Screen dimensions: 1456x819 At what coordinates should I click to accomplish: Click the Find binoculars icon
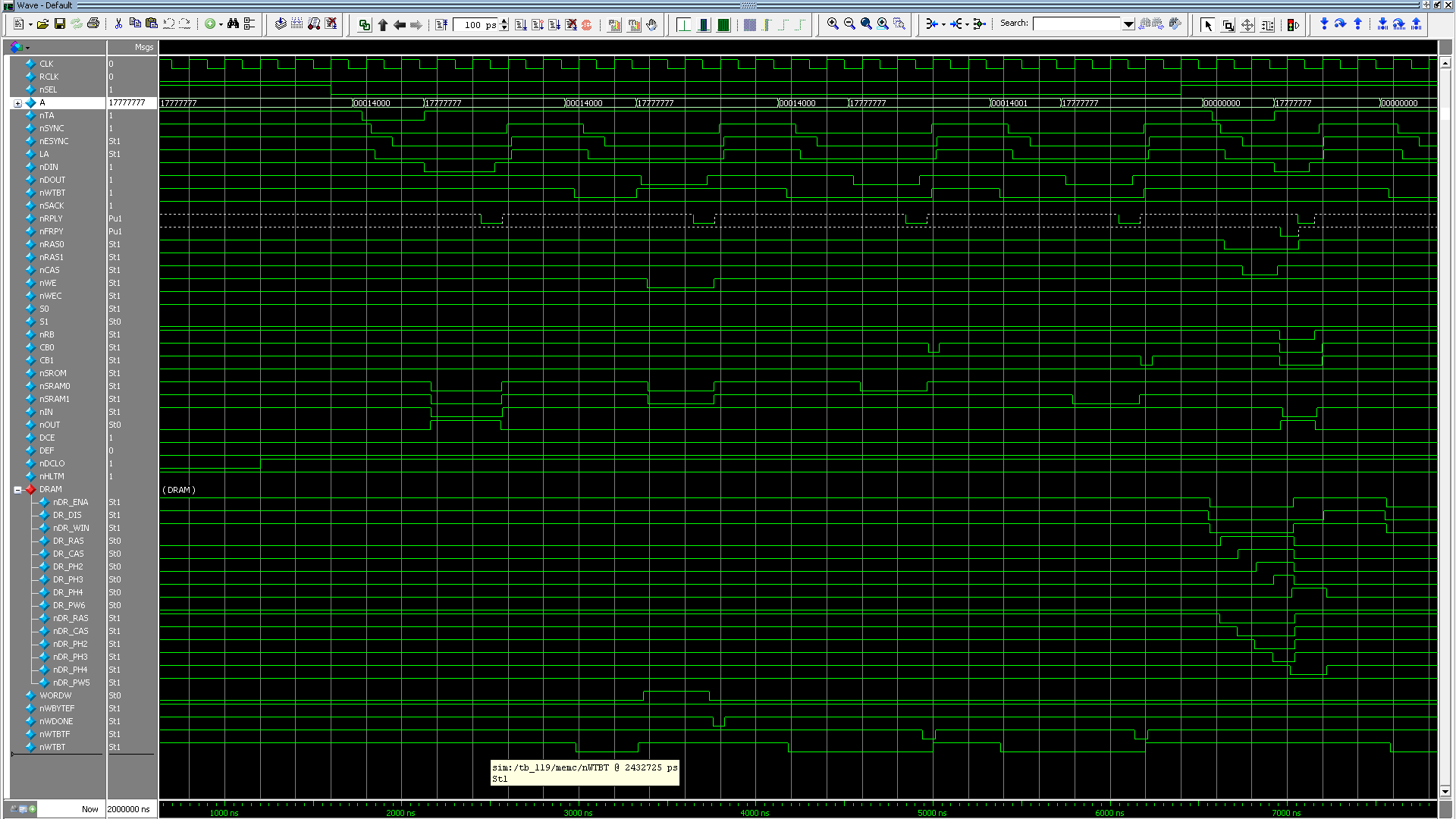[x=233, y=24]
